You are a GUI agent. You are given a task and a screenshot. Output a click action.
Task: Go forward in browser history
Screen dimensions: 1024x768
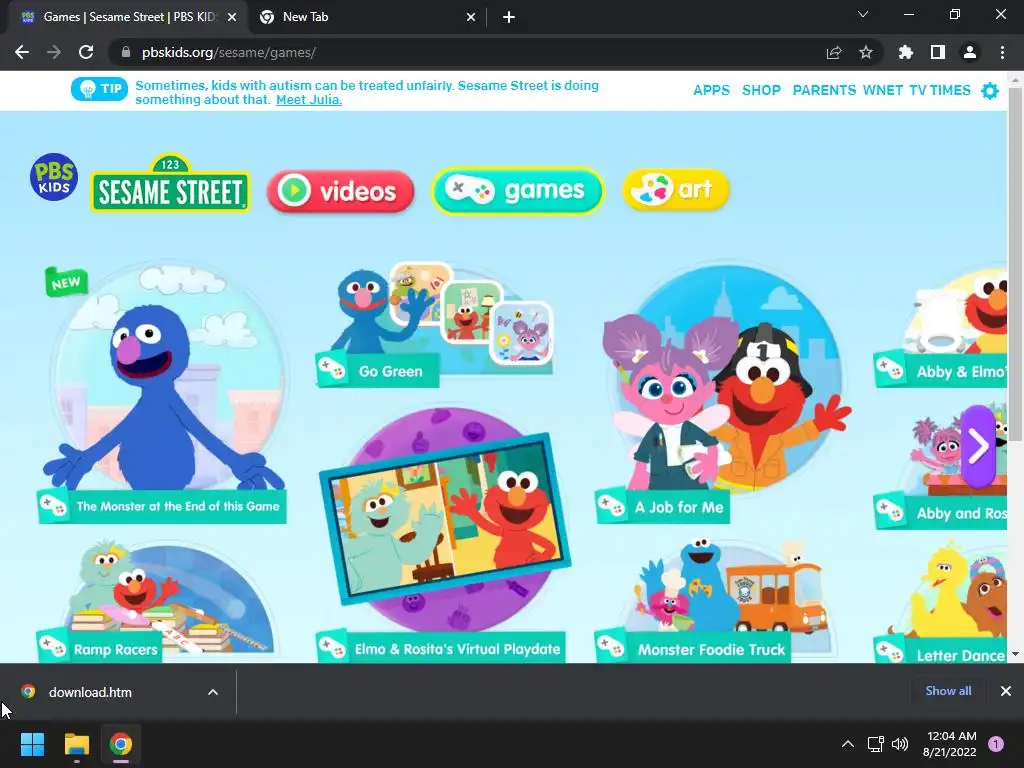click(54, 52)
